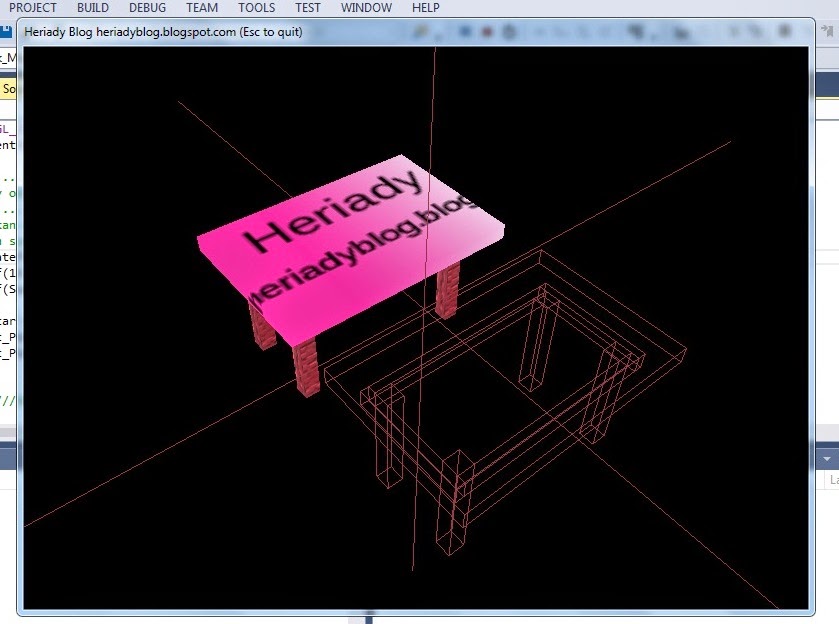839x624 pixels.
Task: Open the DEBUG menu
Action: (148, 8)
